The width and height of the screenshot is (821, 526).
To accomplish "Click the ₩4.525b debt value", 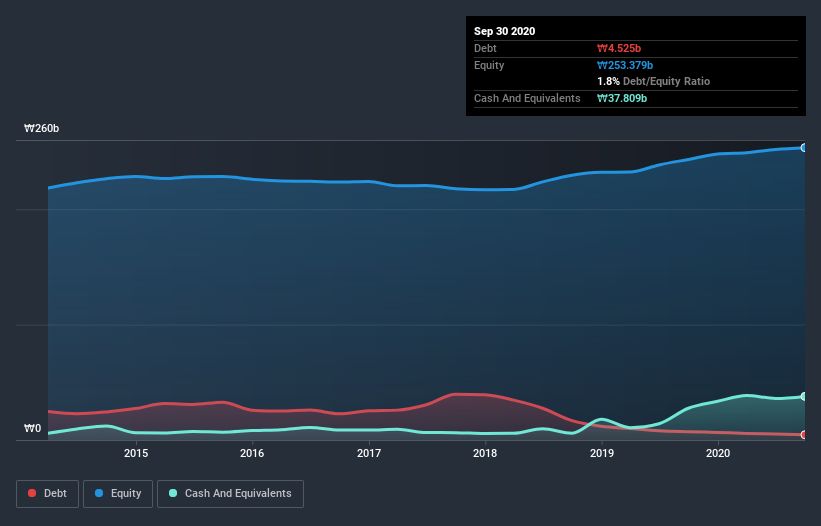I will 619,48.
